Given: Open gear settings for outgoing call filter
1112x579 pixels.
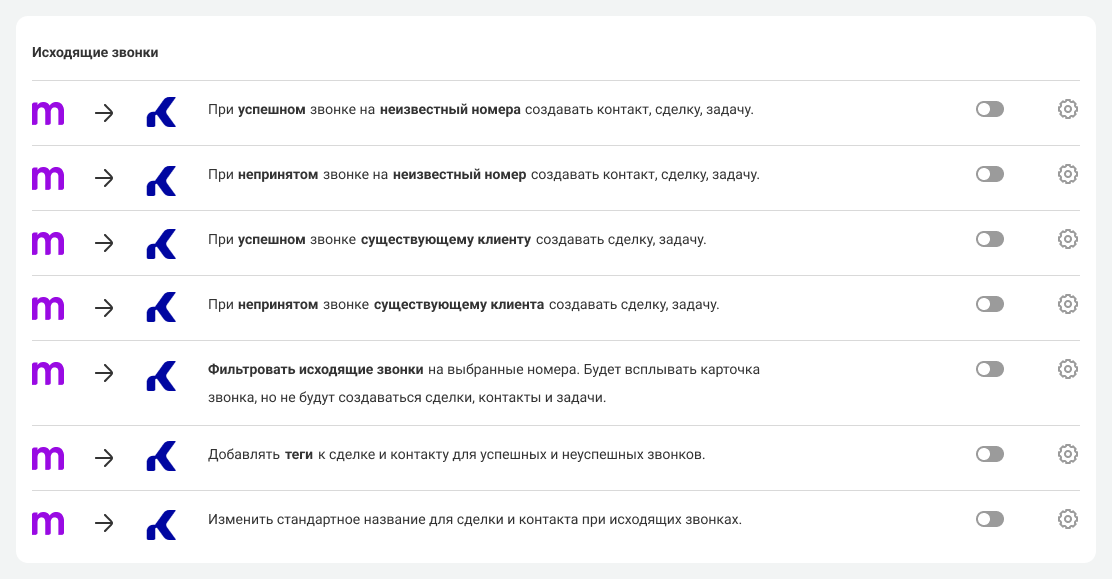Looking at the screenshot, I should [x=1067, y=369].
